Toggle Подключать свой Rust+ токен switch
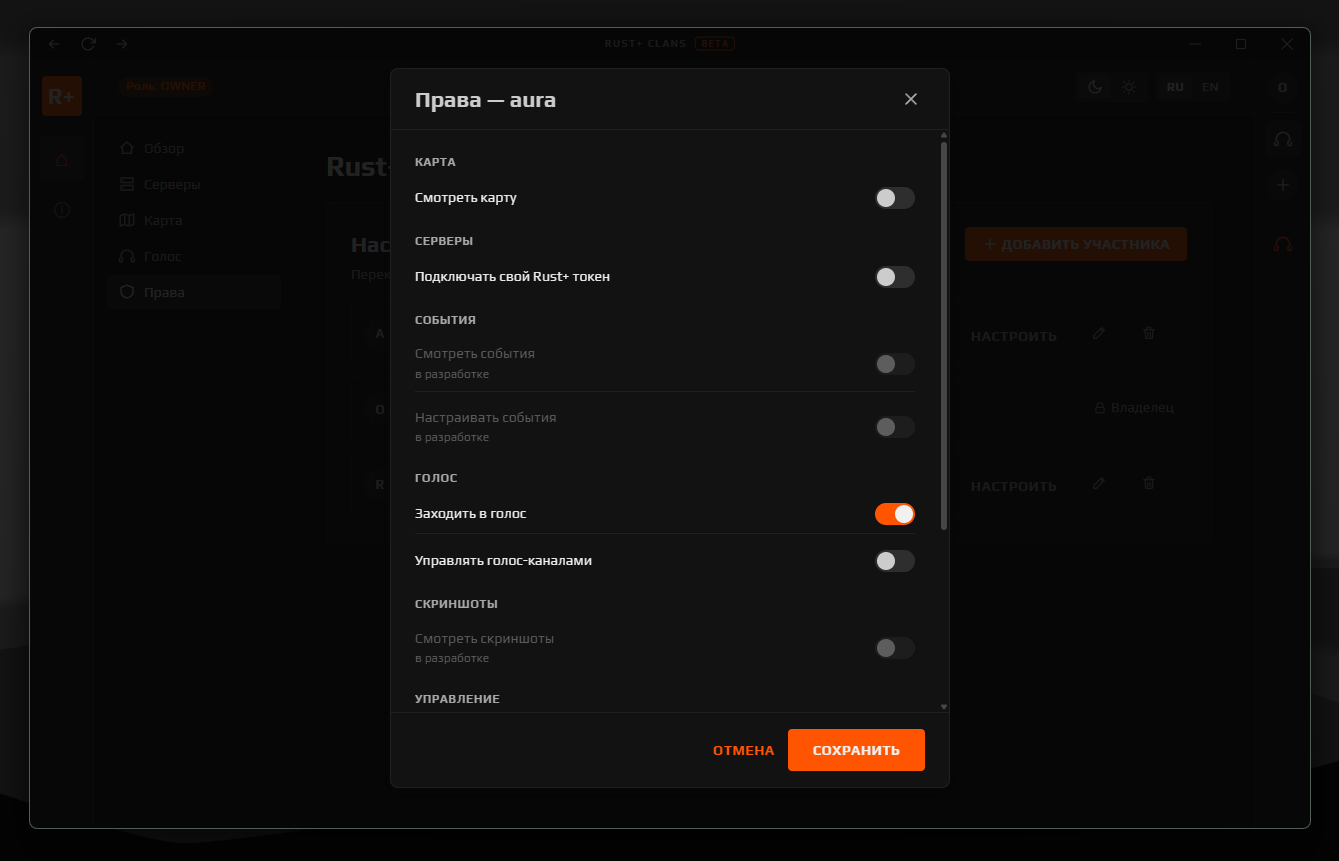Image resolution: width=1339 pixels, height=861 pixels. coord(895,277)
